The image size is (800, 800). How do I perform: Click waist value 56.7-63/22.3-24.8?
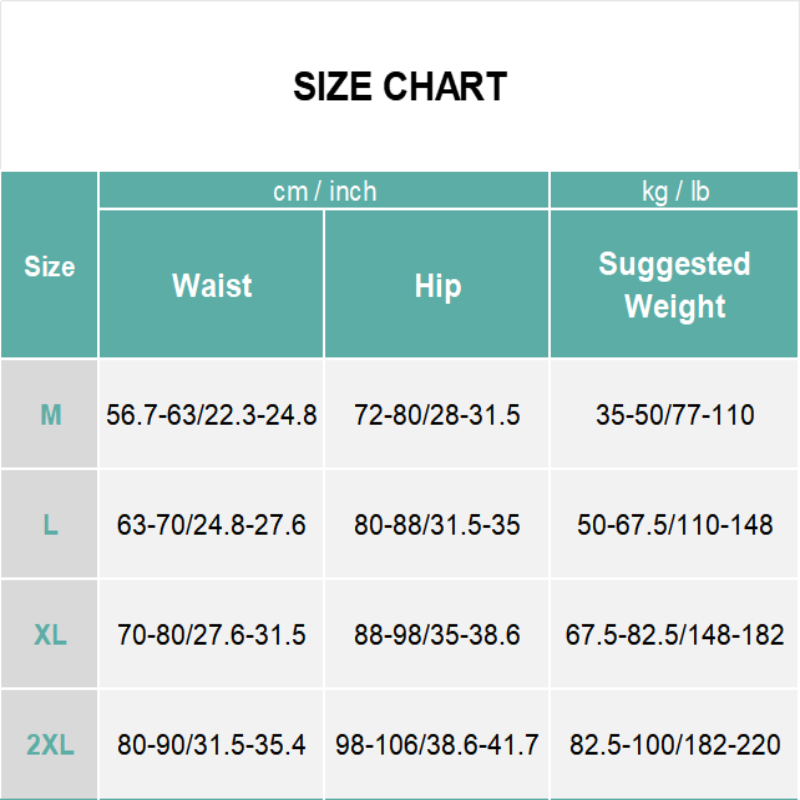(212, 414)
